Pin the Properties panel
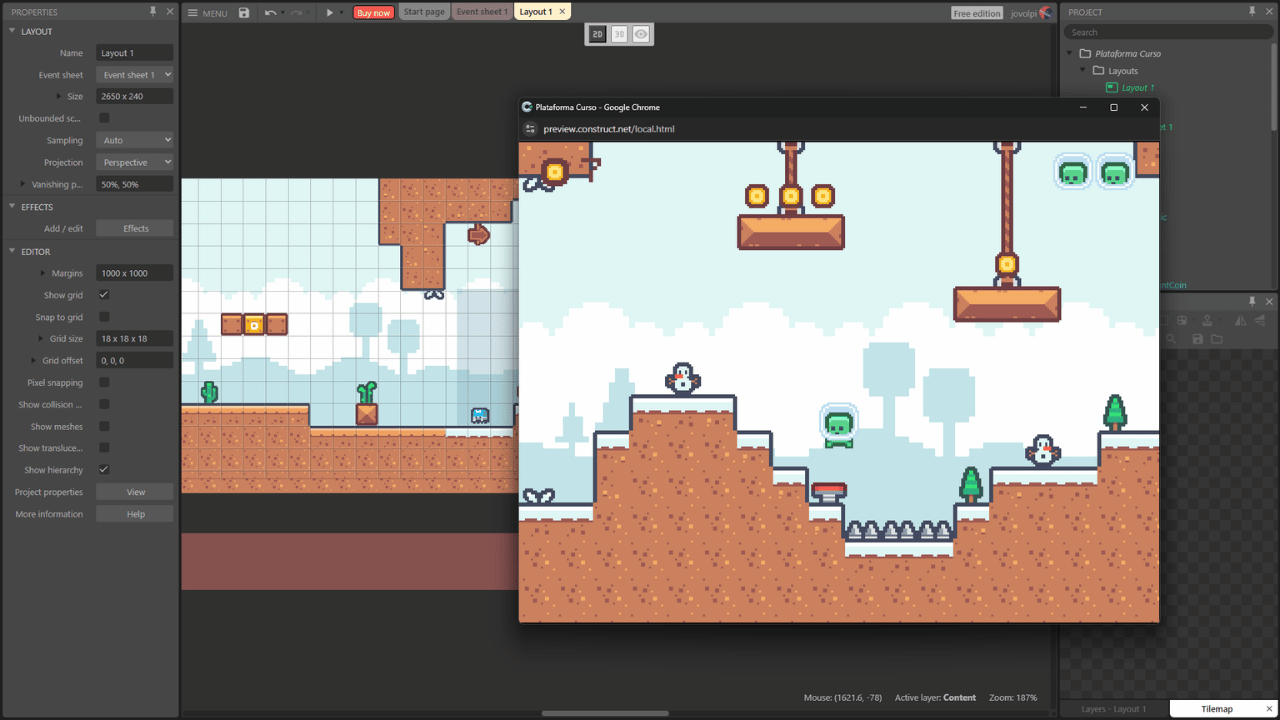This screenshot has width=1280, height=720. click(x=153, y=11)
